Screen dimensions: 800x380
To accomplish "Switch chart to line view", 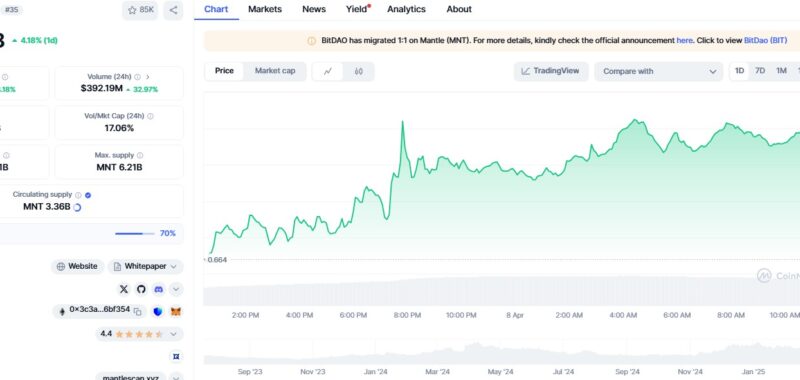I will tap(328, 71).
